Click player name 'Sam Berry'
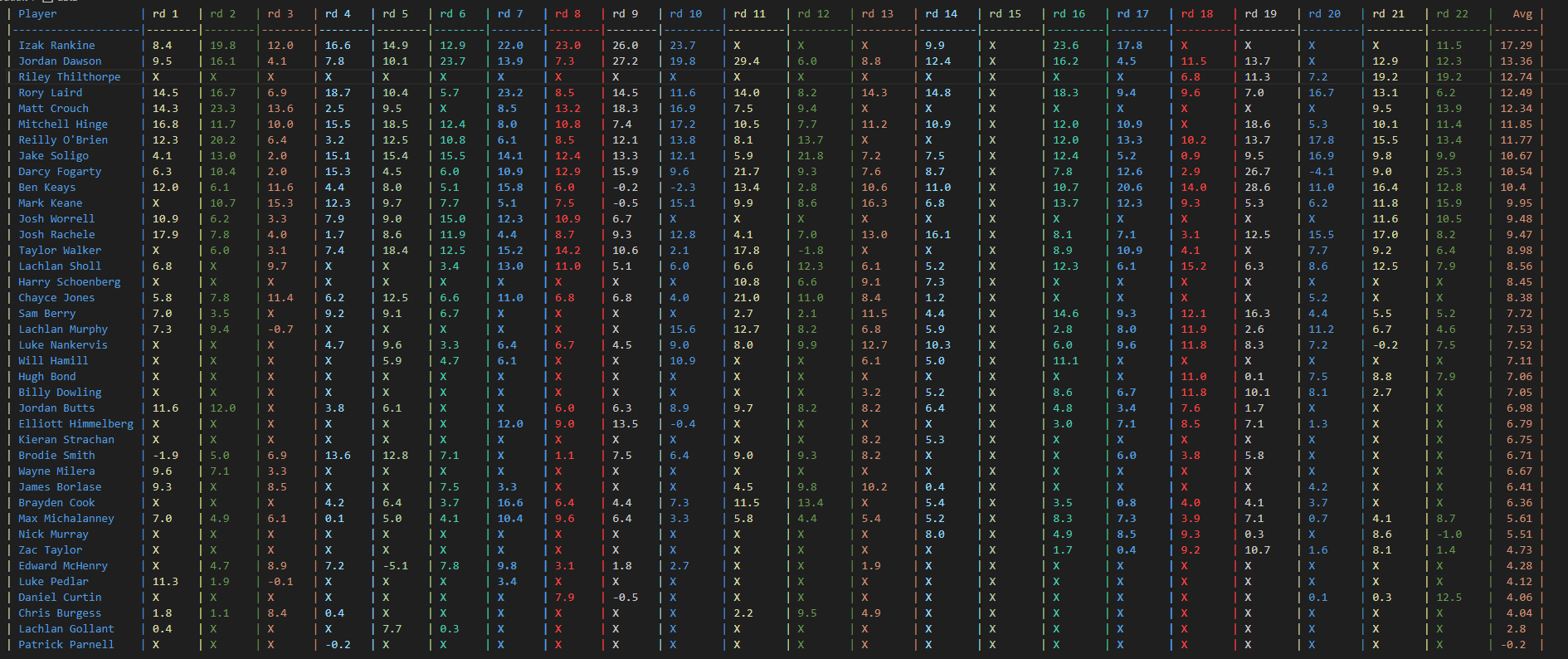The image size is (1568, 659). click(x=47, y=314)
